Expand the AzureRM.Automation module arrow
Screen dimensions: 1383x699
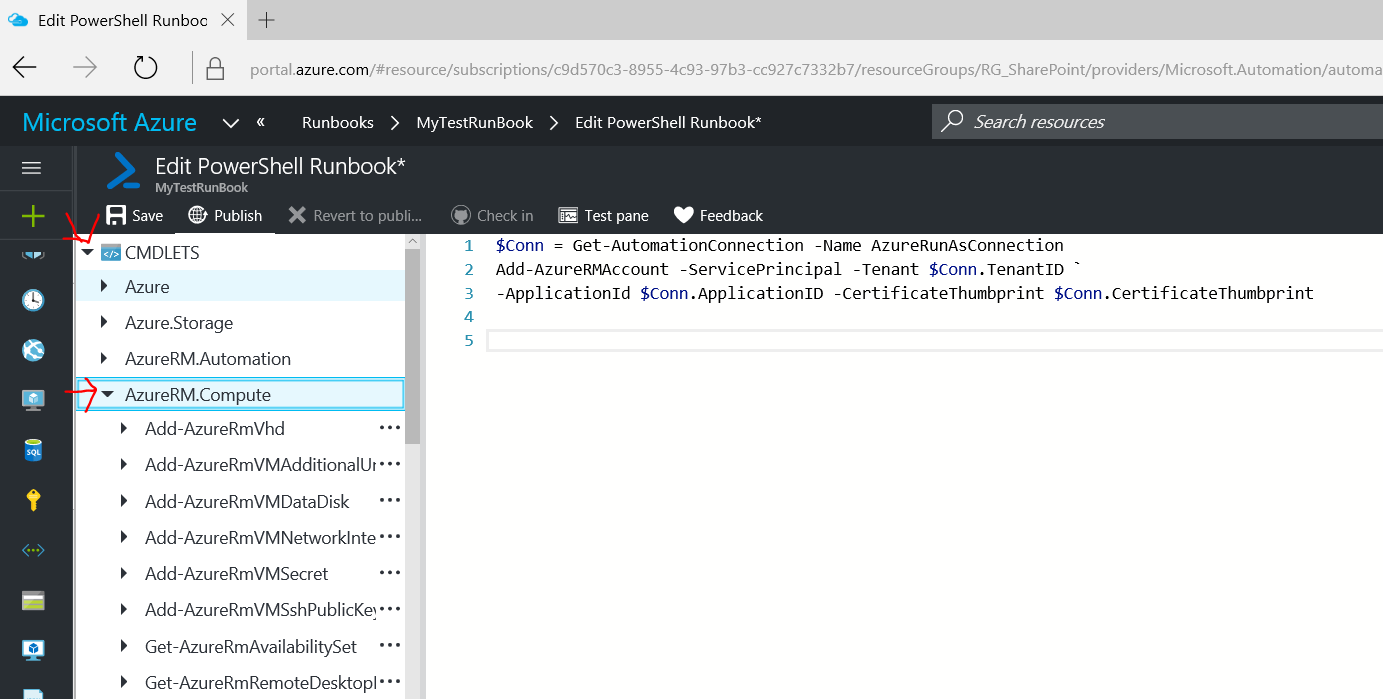tap(104, 359)
